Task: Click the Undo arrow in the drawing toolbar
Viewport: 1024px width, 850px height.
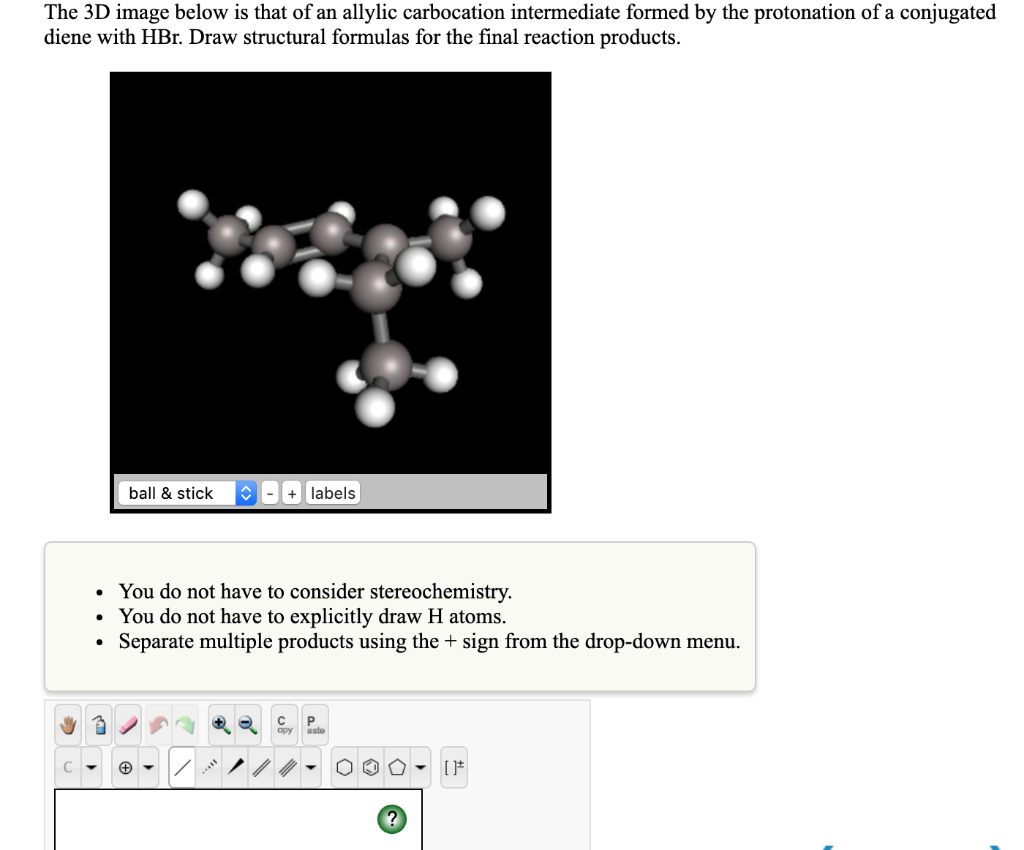Action: pos(158,723)
